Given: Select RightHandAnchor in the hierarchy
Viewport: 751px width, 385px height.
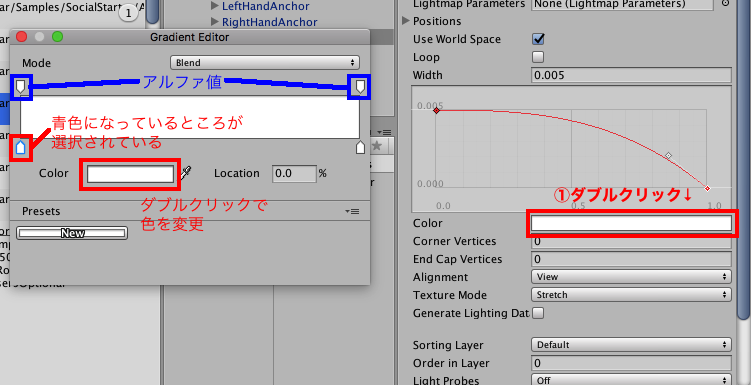Looking at the screenshot, I should click(x=270, y=22).
